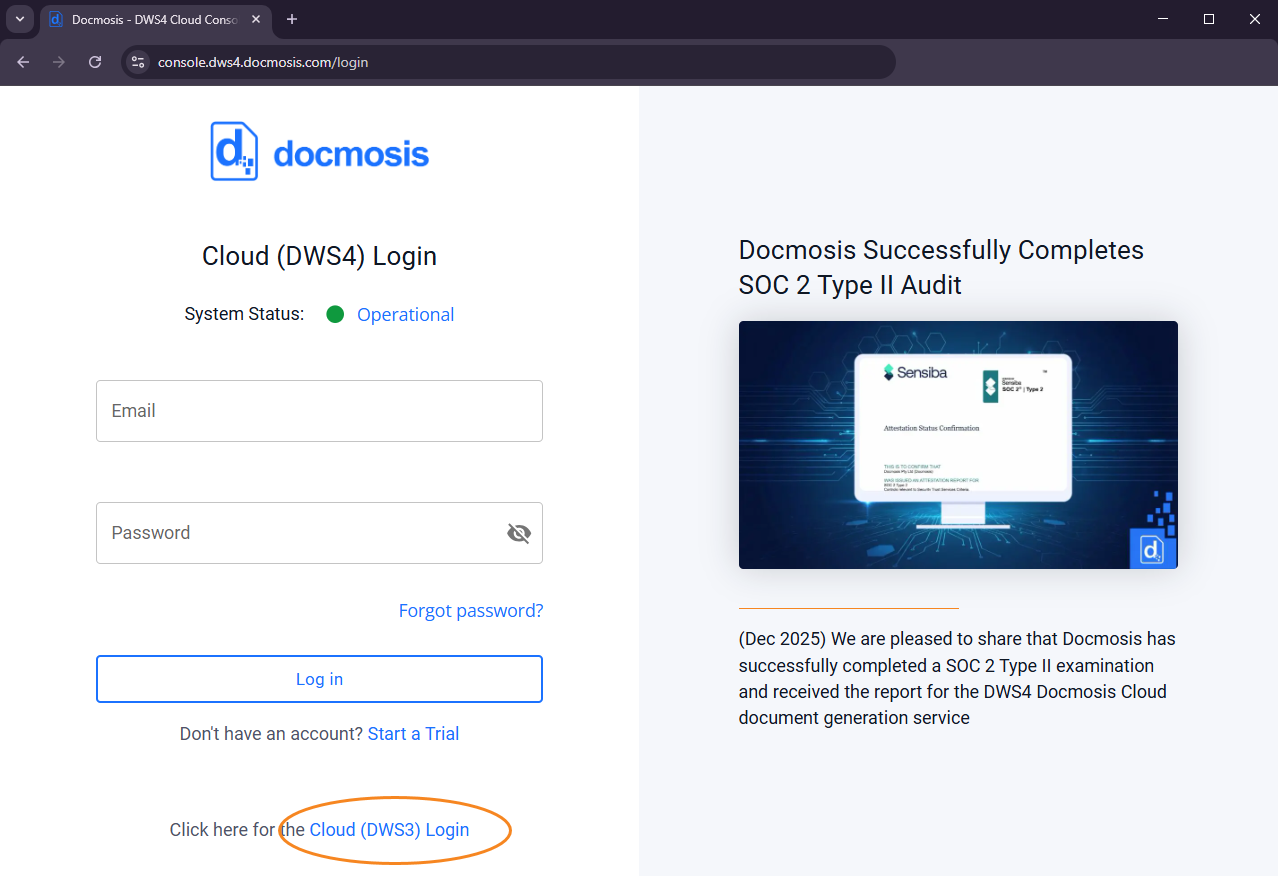The width and height of the screenshot is (1278, 876).
Task: Click the '(Dec 2025) We are pleased to share' paragraph
Action: point(957,678)
